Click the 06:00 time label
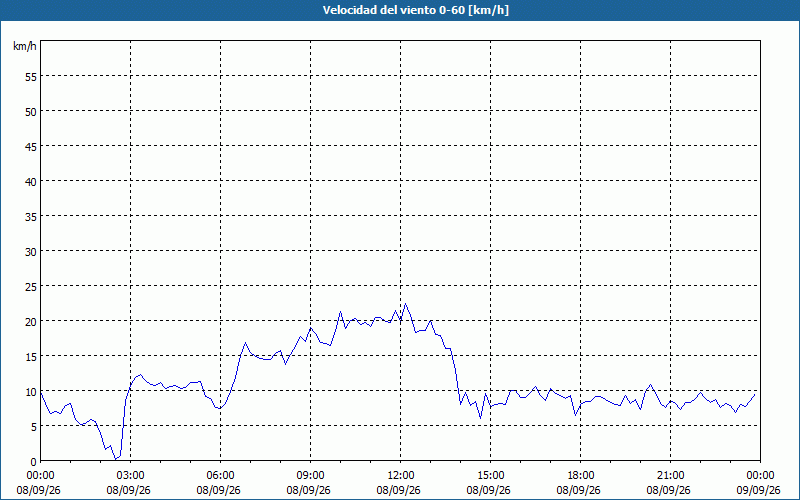This screenshot has width=800, height=500. click(x=220, y=476)
